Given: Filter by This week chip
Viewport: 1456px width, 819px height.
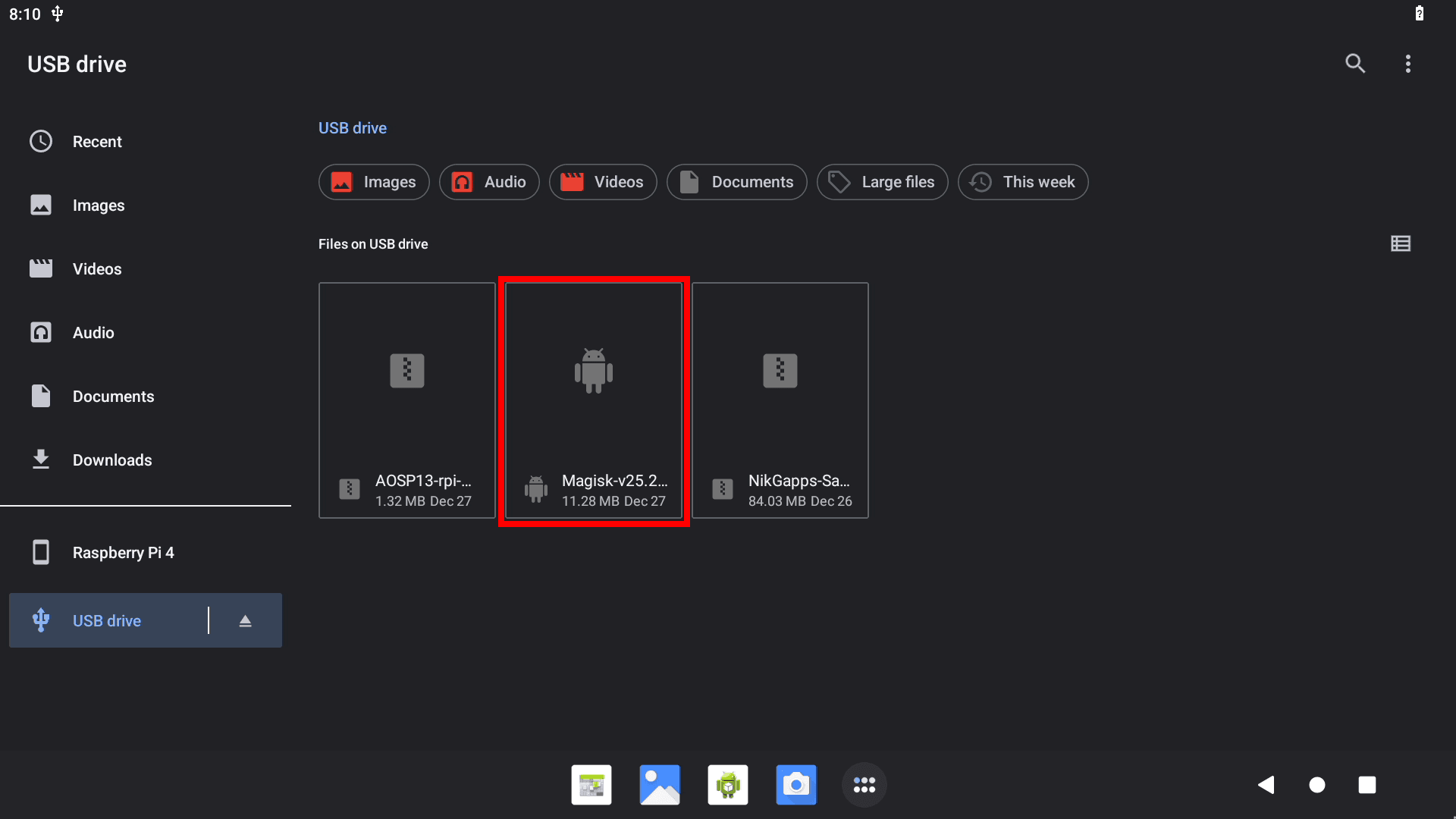Looking at the screenshot, I should click(1023, 182).
